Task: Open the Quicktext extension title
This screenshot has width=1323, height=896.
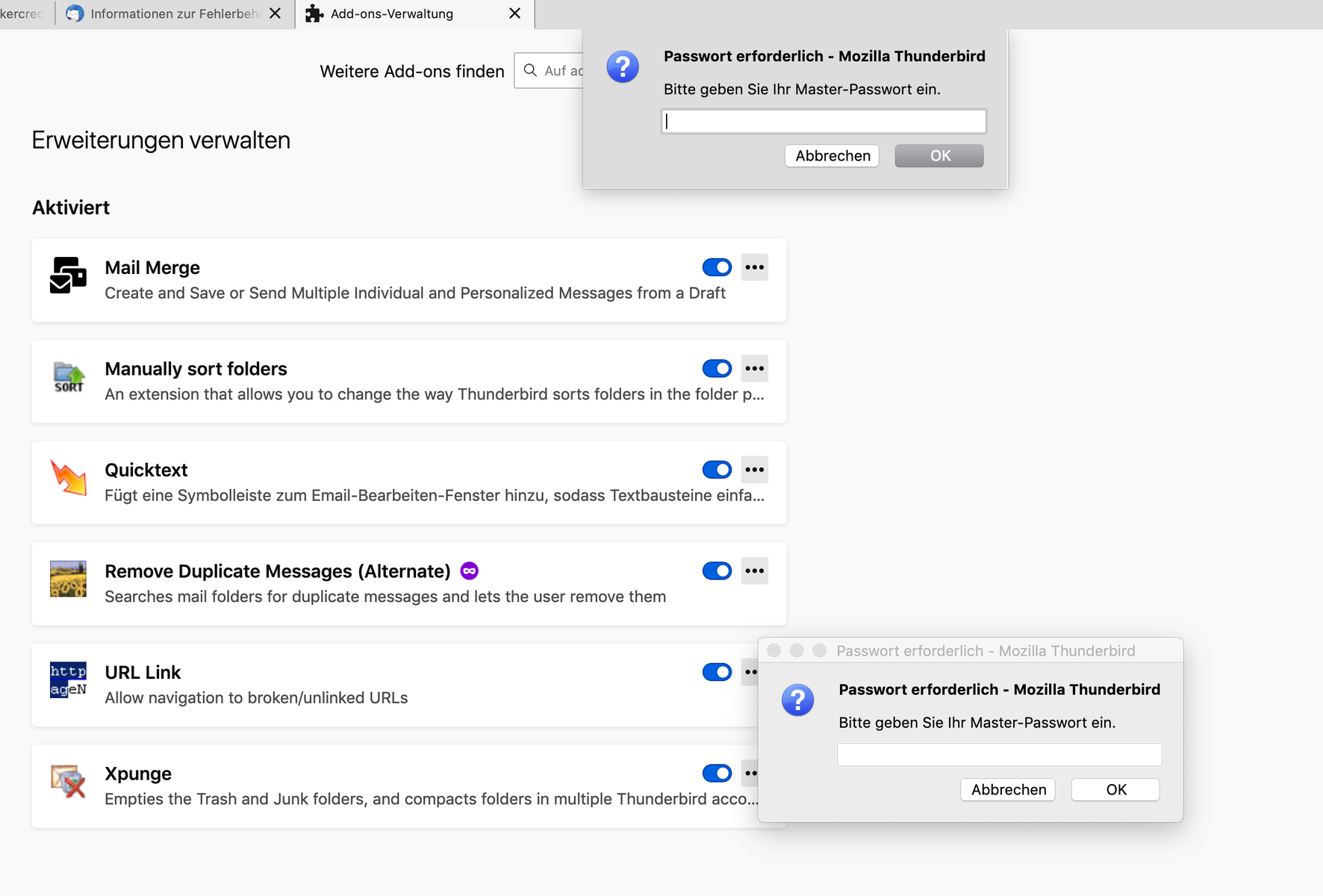Action: (x=146, y=470)
